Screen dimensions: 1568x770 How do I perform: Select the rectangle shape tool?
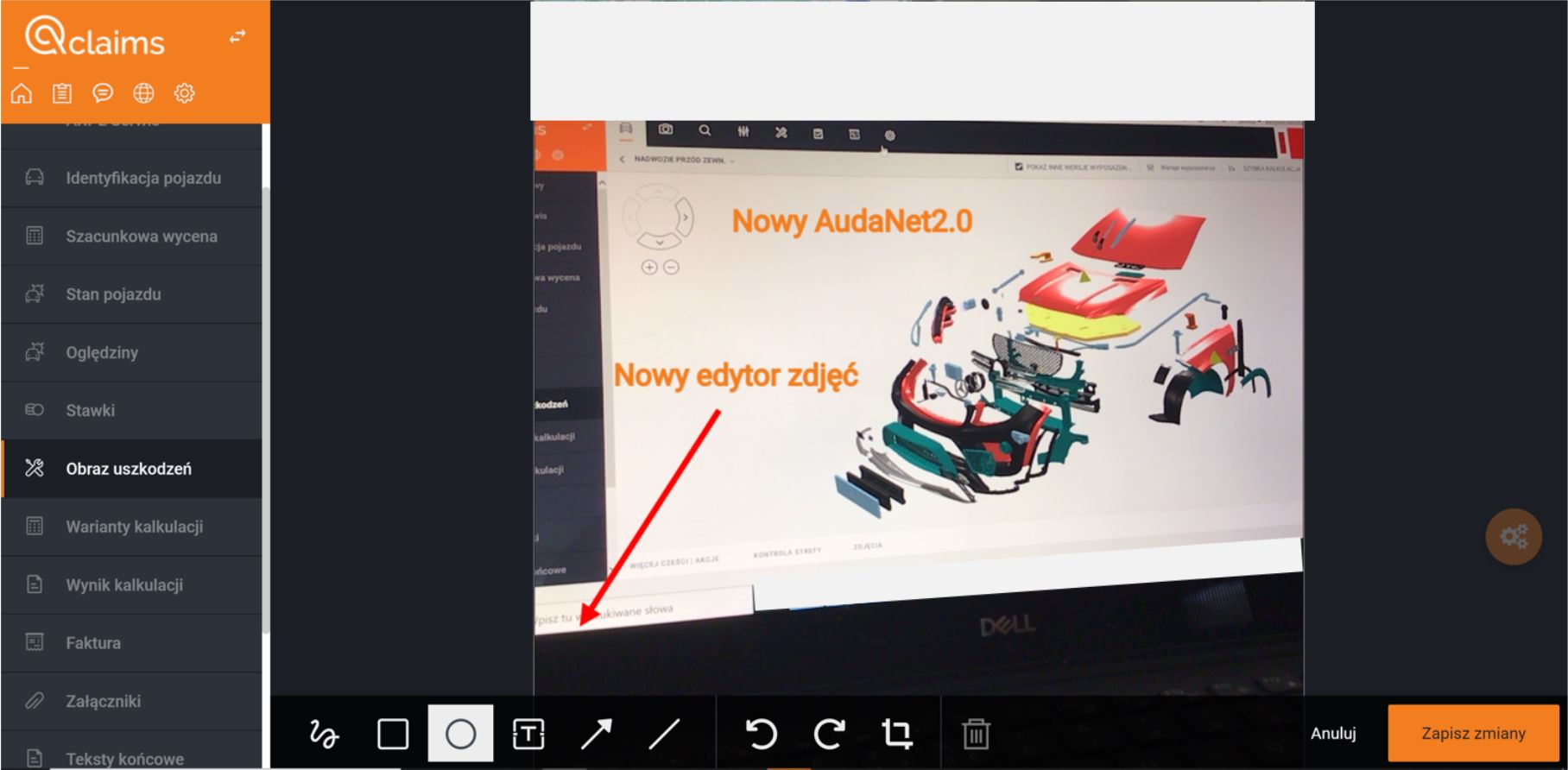click(x=393, y=734)
